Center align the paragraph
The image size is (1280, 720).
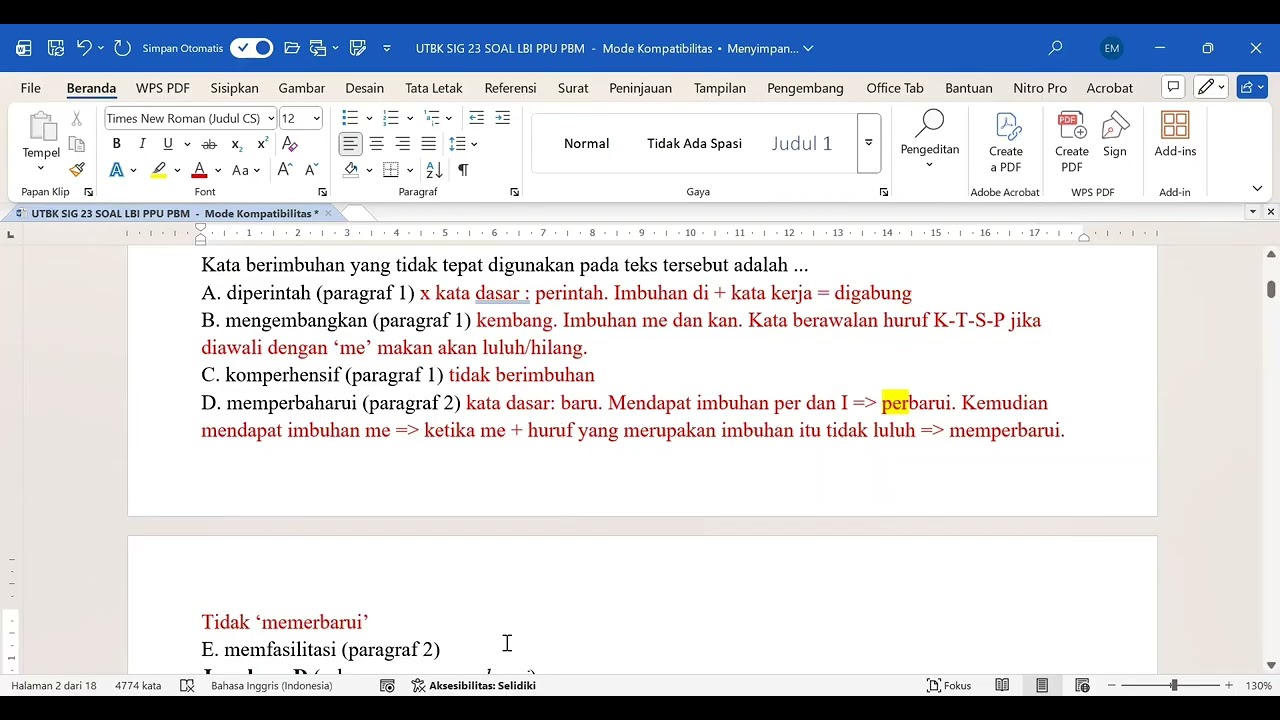(376, 144)
